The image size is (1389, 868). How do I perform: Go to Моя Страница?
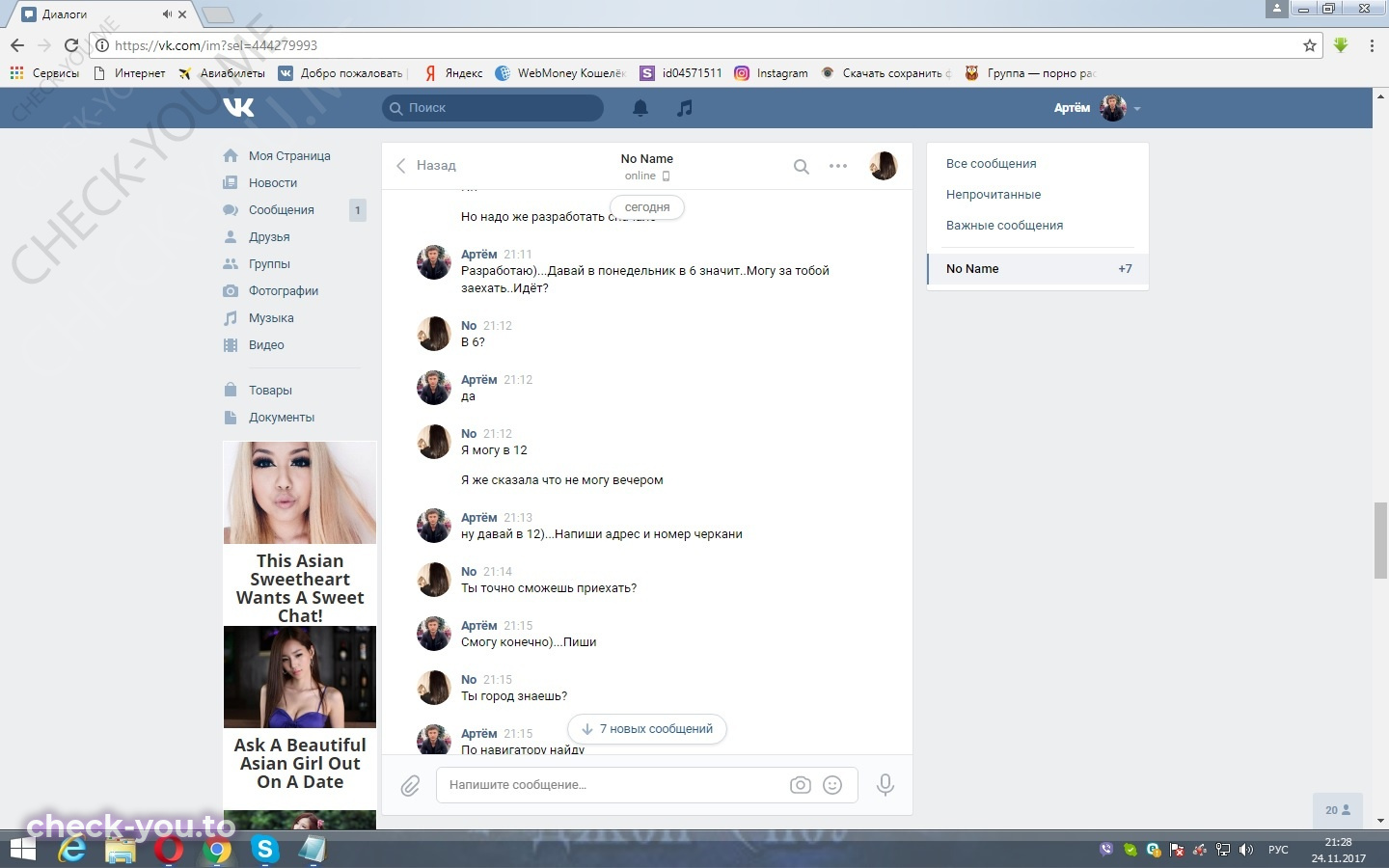[289, 156]
